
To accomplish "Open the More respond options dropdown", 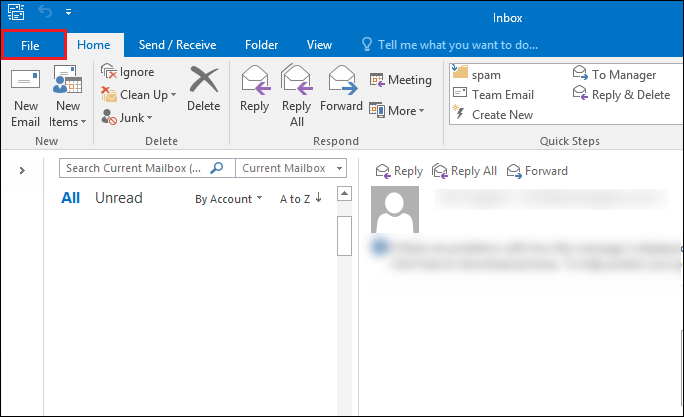I will (x=397, y=110).
